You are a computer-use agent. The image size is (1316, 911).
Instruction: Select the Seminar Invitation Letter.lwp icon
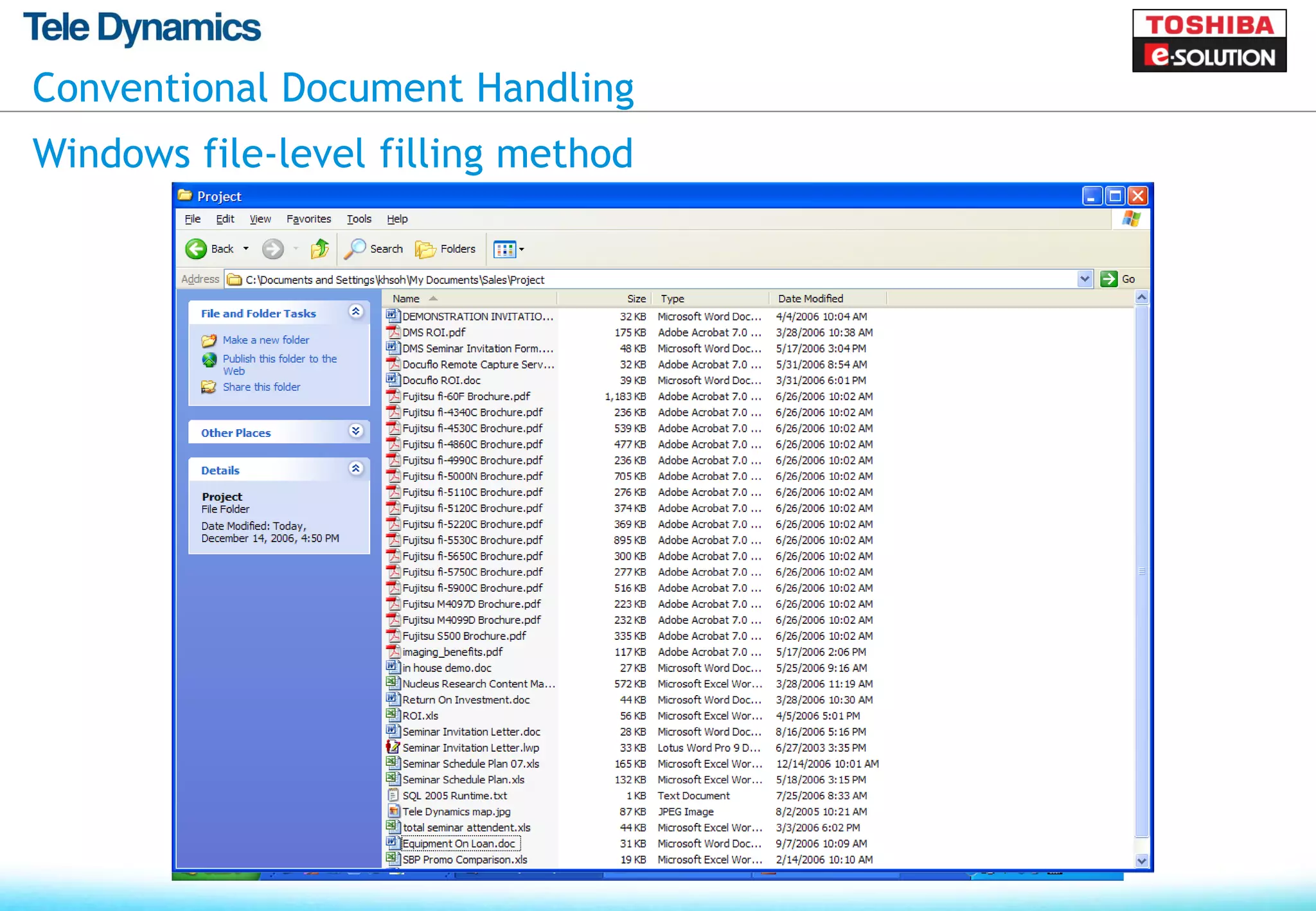(393, 747)
